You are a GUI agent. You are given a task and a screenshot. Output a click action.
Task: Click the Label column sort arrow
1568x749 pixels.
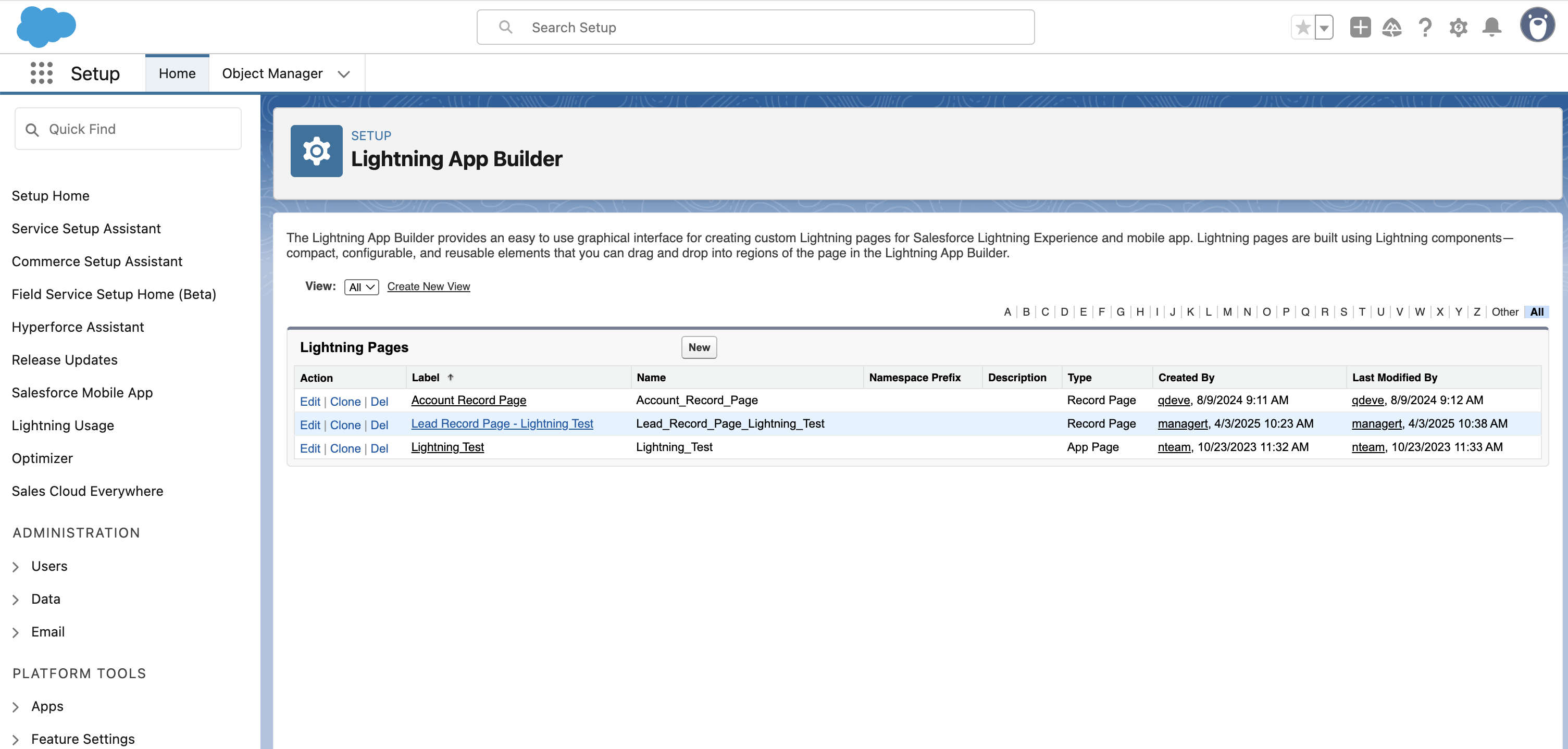coord(451,377)
